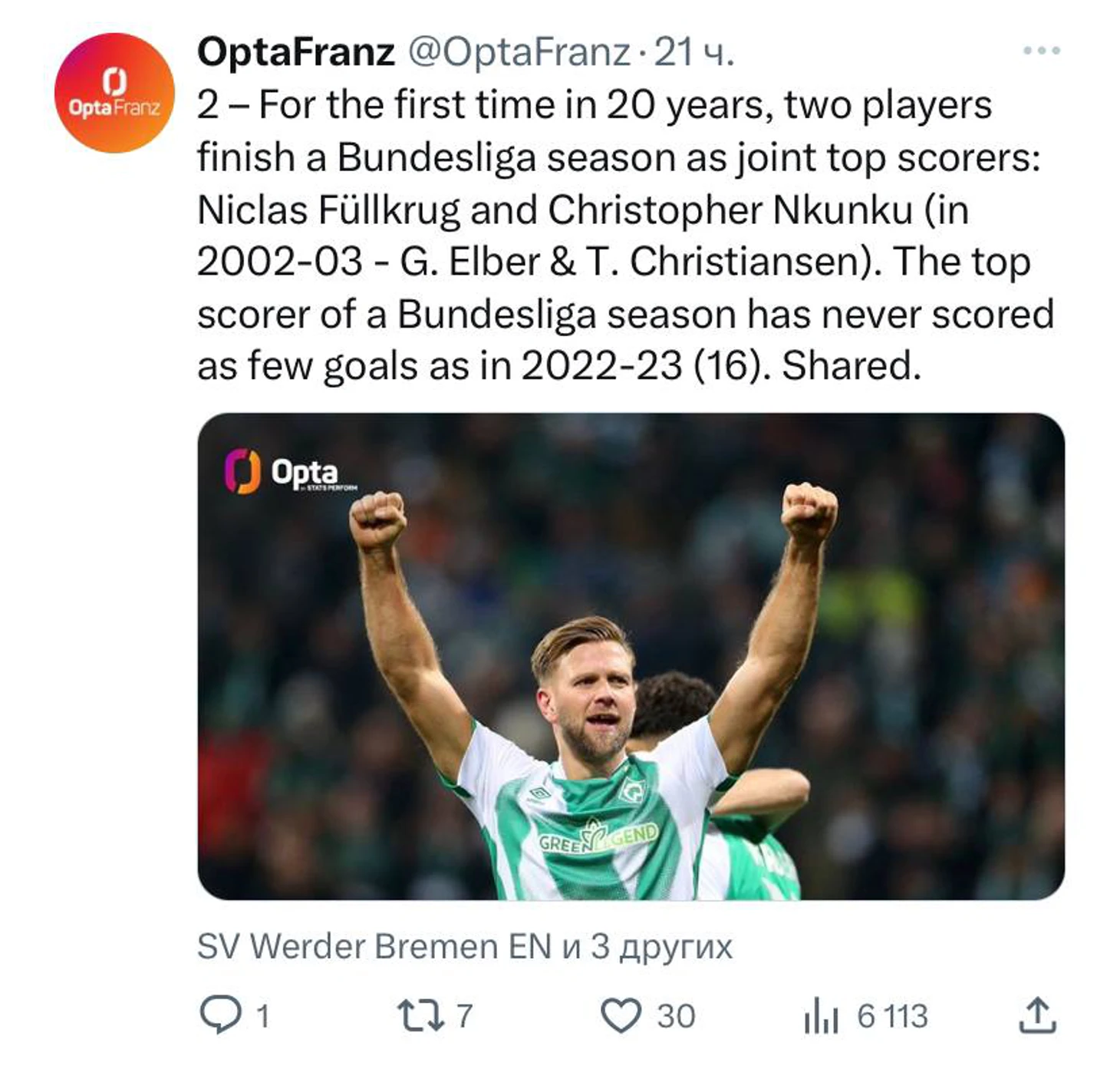Open the OptaFranz profile avatar
Viewport: 1120px width, 1072px height.
114,93
